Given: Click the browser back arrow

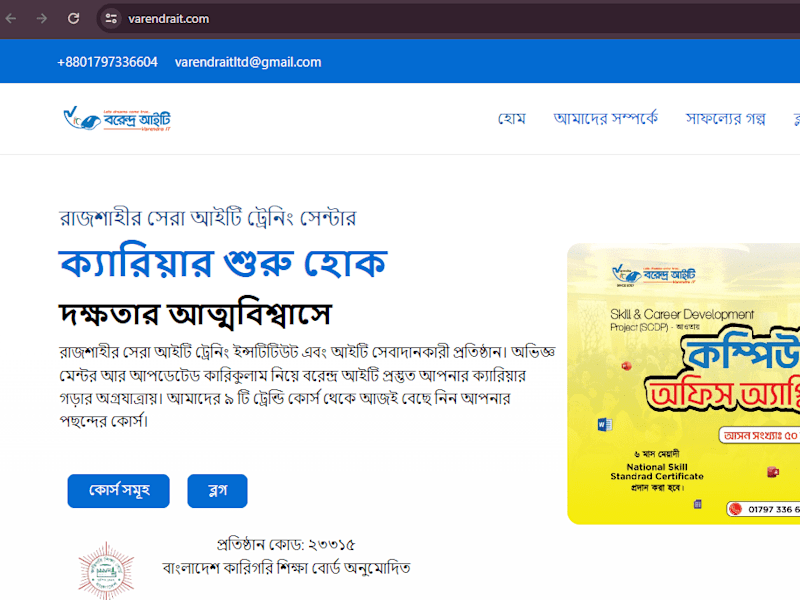Looking at the screenshot, I should 11,19.
